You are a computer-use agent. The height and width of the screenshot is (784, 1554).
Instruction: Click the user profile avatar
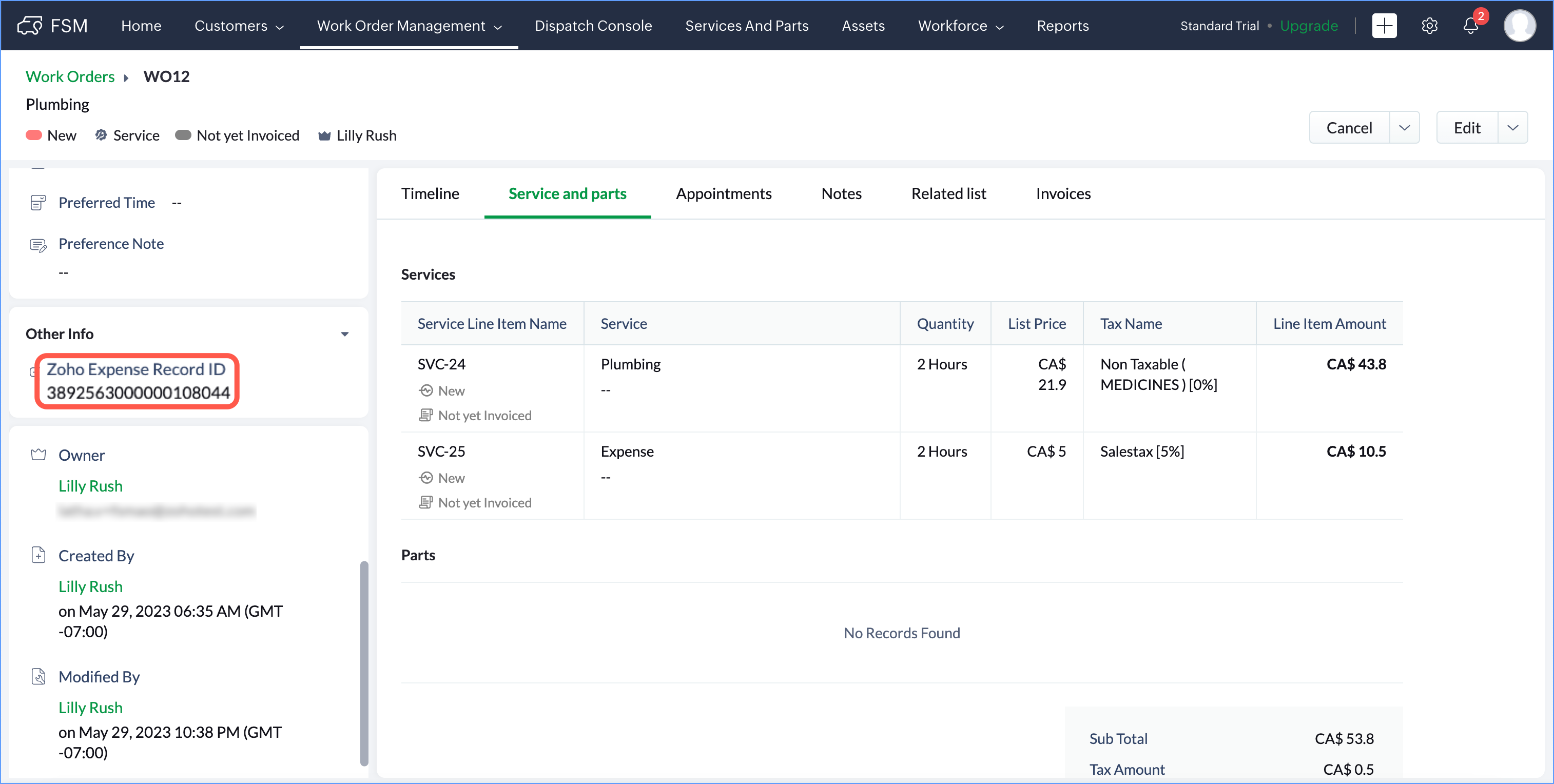(1519, 25)
